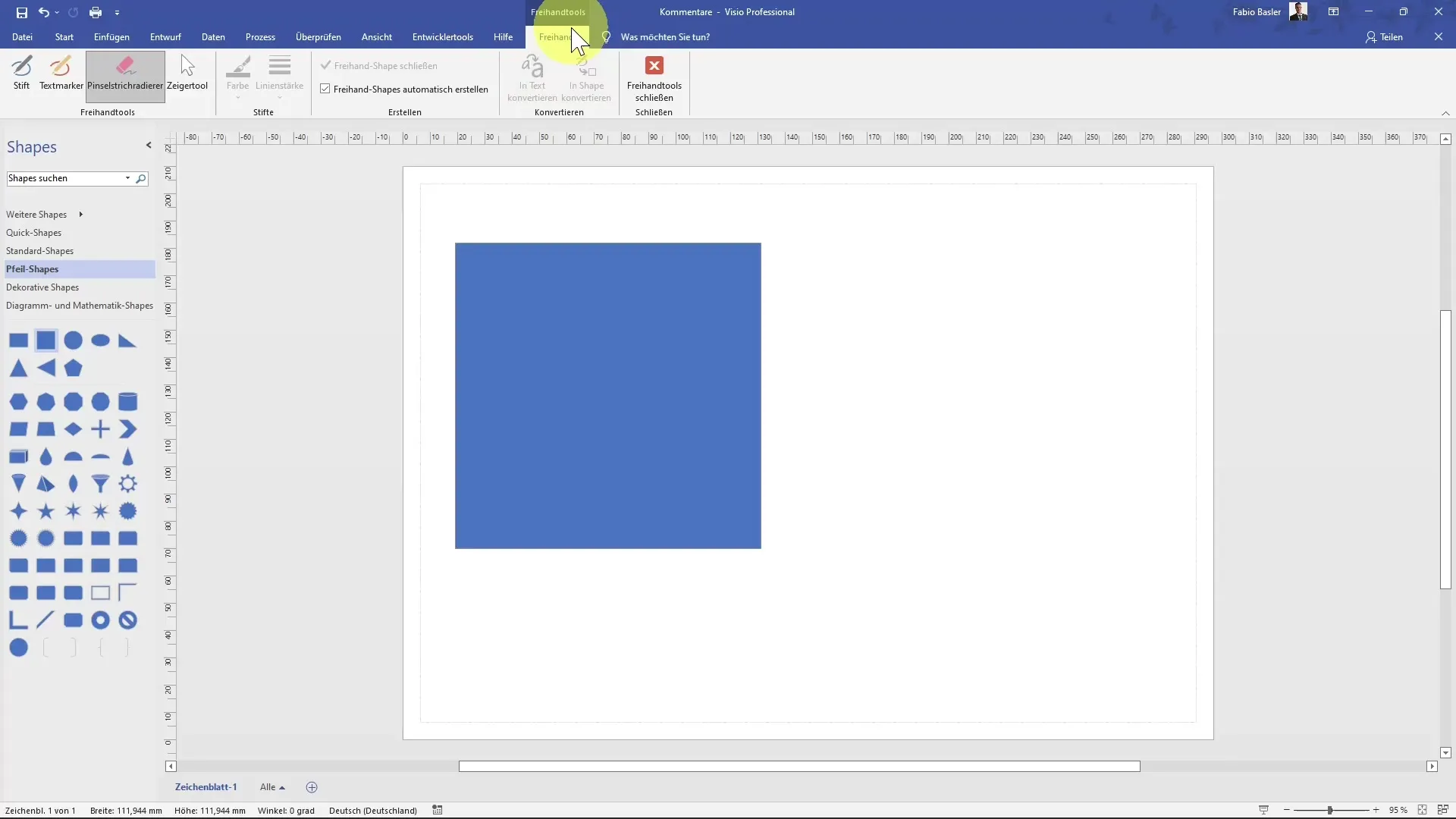Click the Shapes suchen search box
The height and width of the screenshot is (819, 1456).
click(64, 178)
